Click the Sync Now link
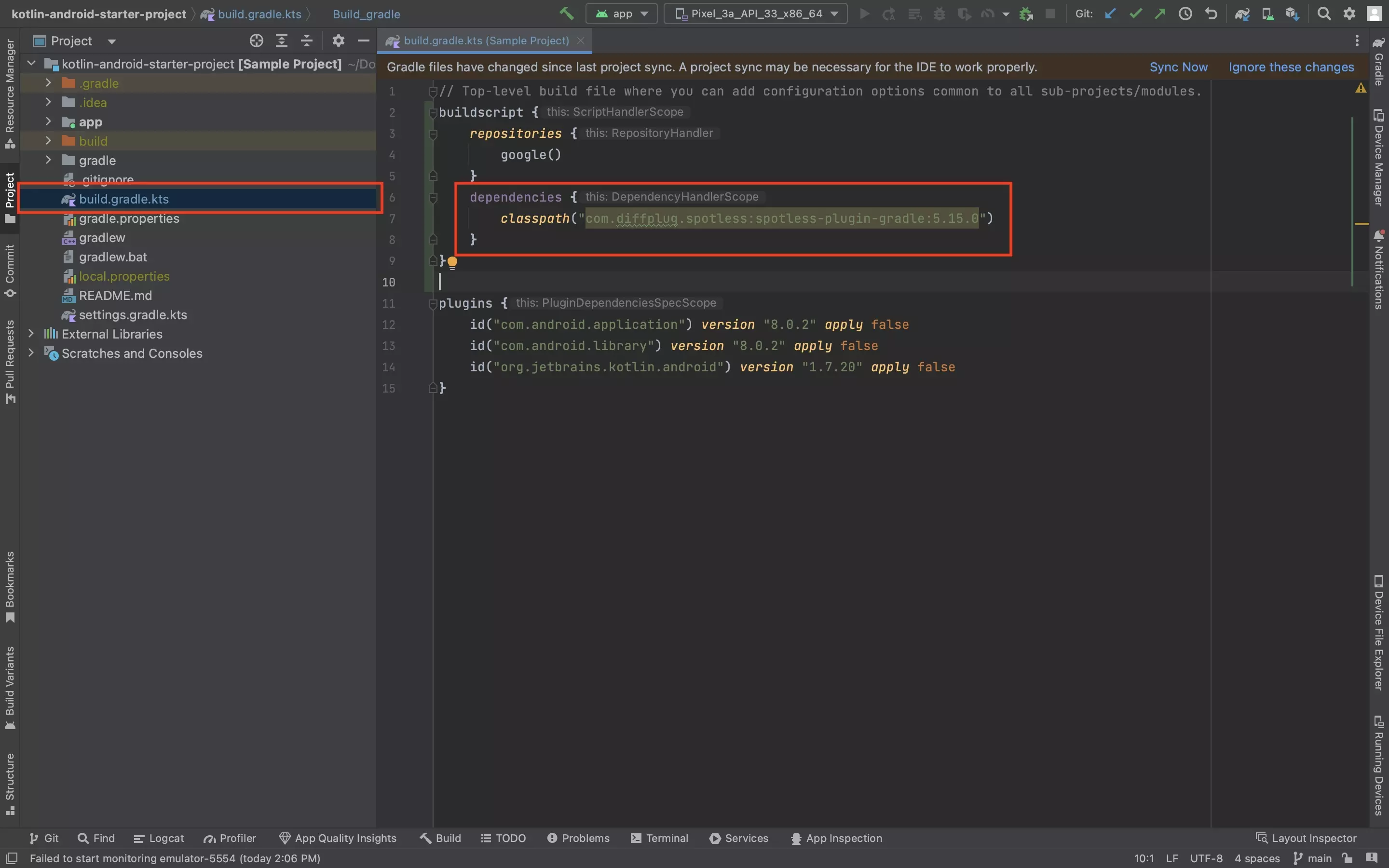 click(1178, 67)
